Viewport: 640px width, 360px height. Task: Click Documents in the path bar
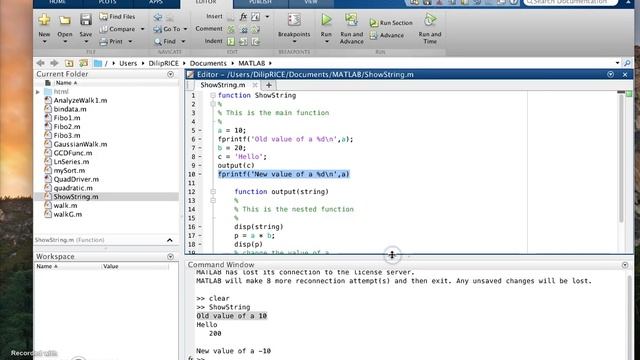click(x=208, y=63)
